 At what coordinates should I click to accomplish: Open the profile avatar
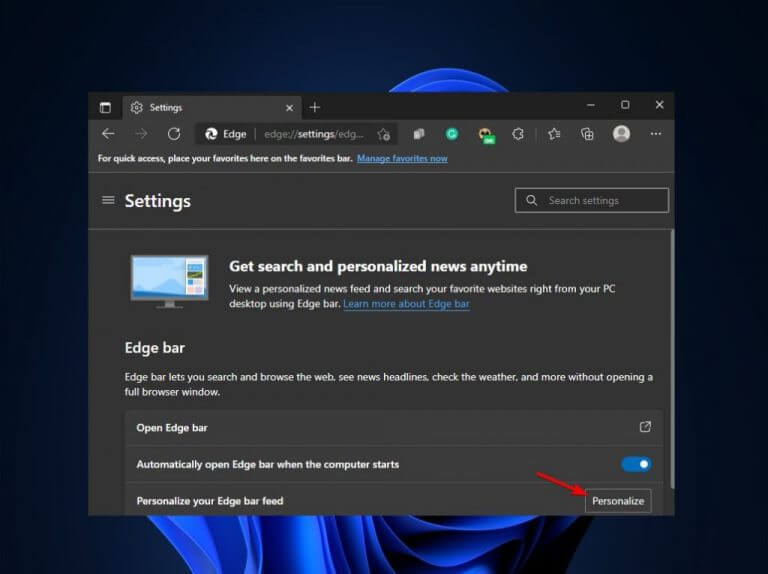(x=621, y=134)
